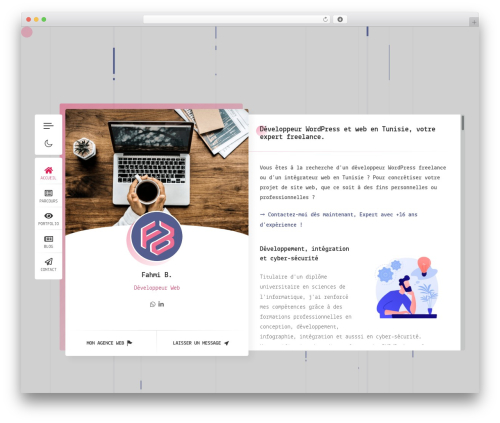Click the Fahmi B. name text
Viewport: 500px width, 423px height.
(x=156, y=275)
